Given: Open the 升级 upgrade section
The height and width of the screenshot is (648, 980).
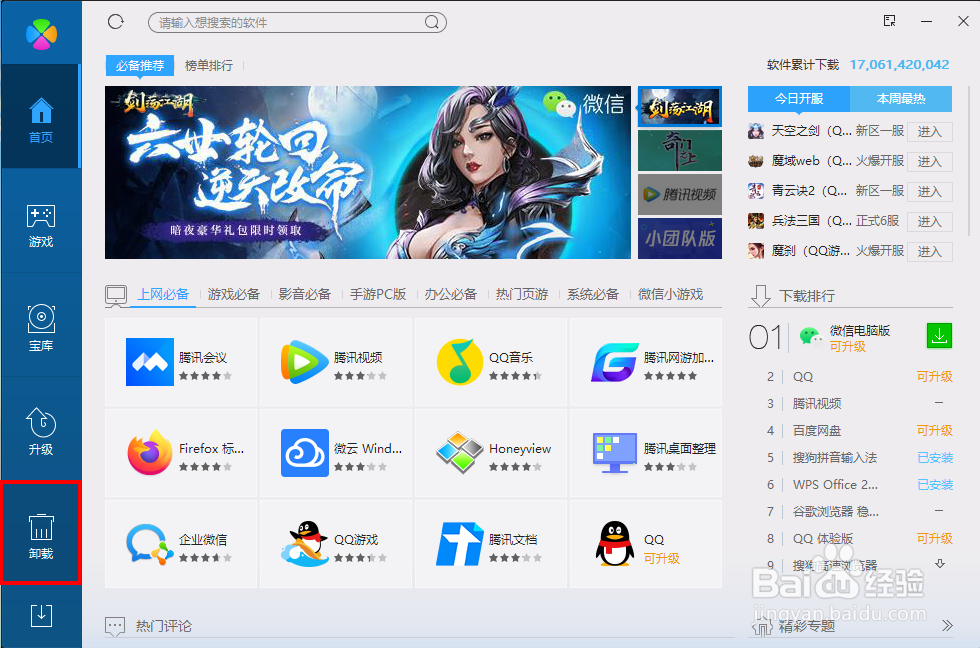Looking at the screenshot, I should [40, 430].
